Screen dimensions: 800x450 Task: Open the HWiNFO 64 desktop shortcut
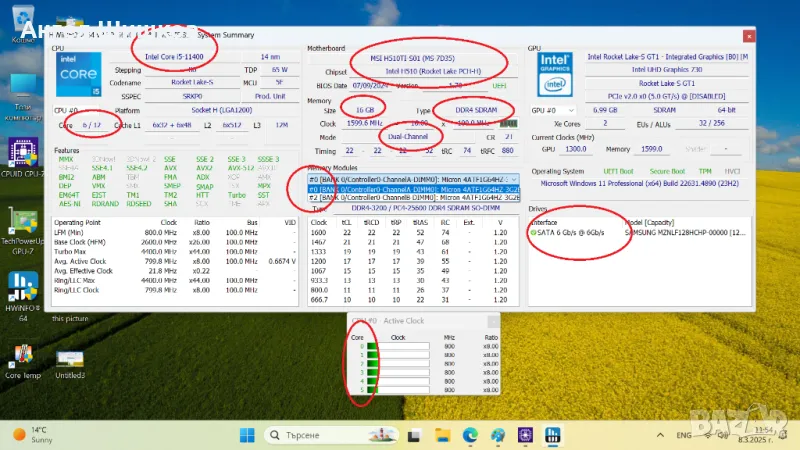(x=21, y=287)
